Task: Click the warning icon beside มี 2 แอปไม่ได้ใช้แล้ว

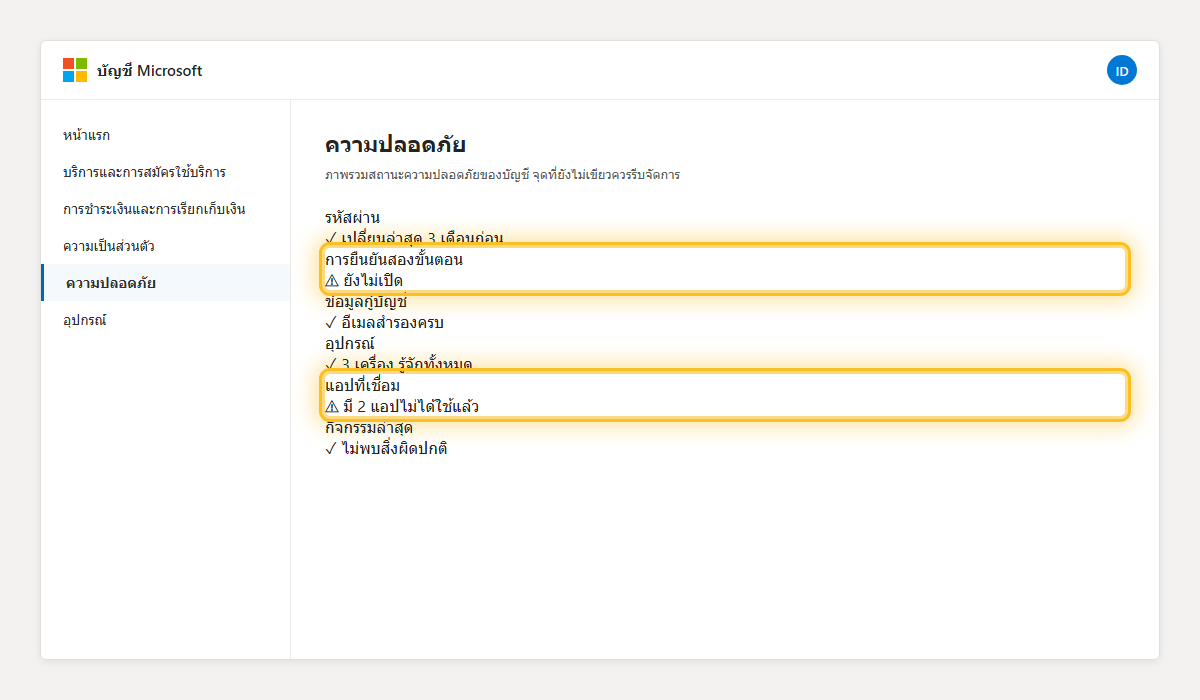Action: point(332,407)
